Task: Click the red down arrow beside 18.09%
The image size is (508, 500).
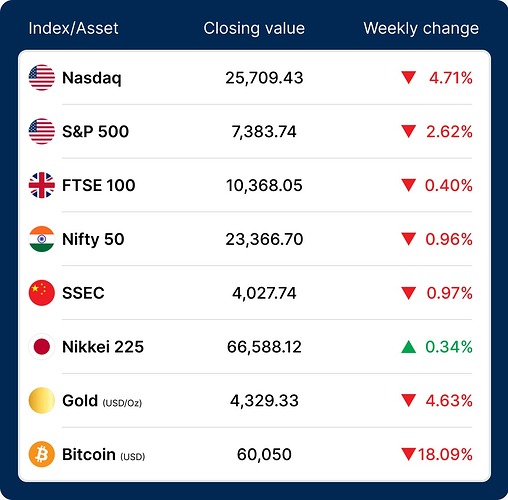Action: click(x=408, y=455)
